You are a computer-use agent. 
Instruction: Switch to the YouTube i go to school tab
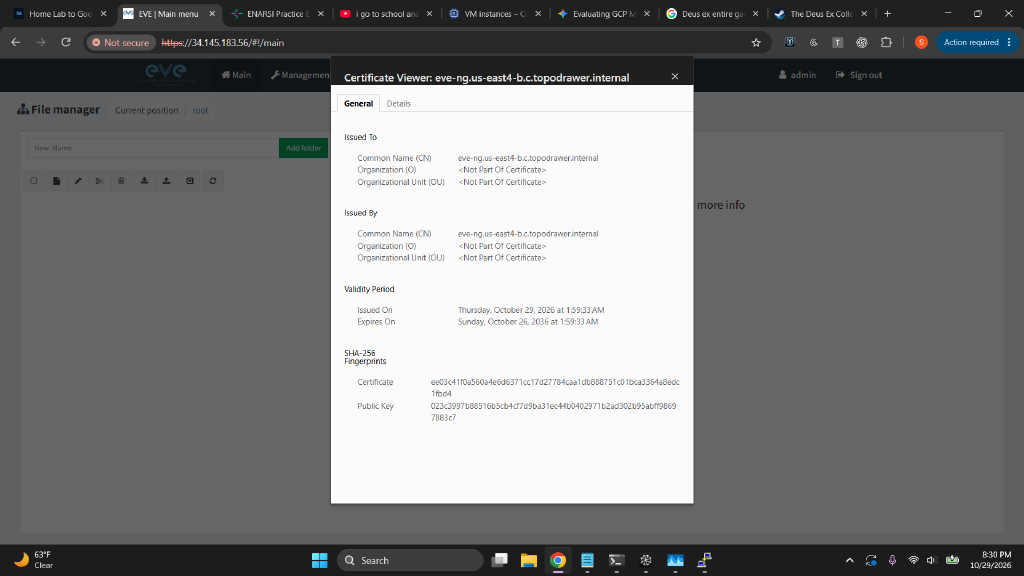click(x=386, y=14)
